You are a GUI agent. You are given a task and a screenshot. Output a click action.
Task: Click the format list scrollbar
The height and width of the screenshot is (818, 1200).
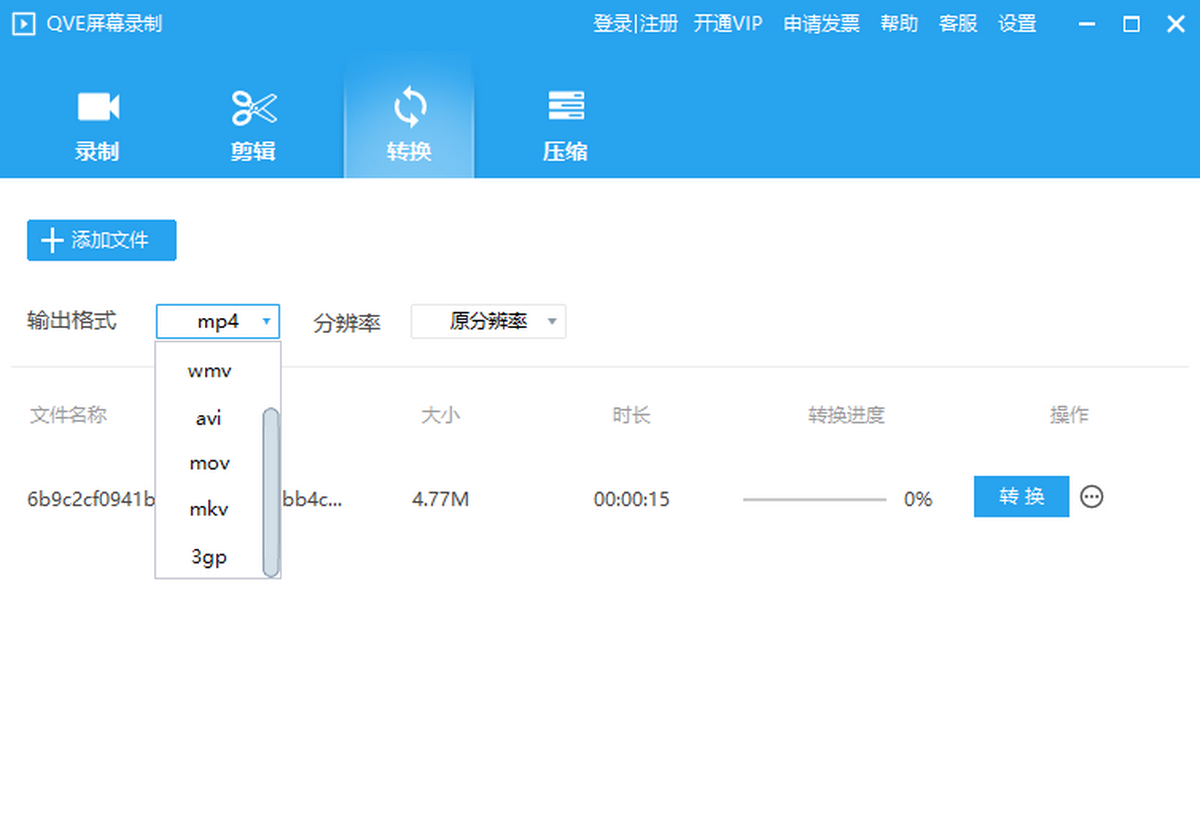click(270, 490)
